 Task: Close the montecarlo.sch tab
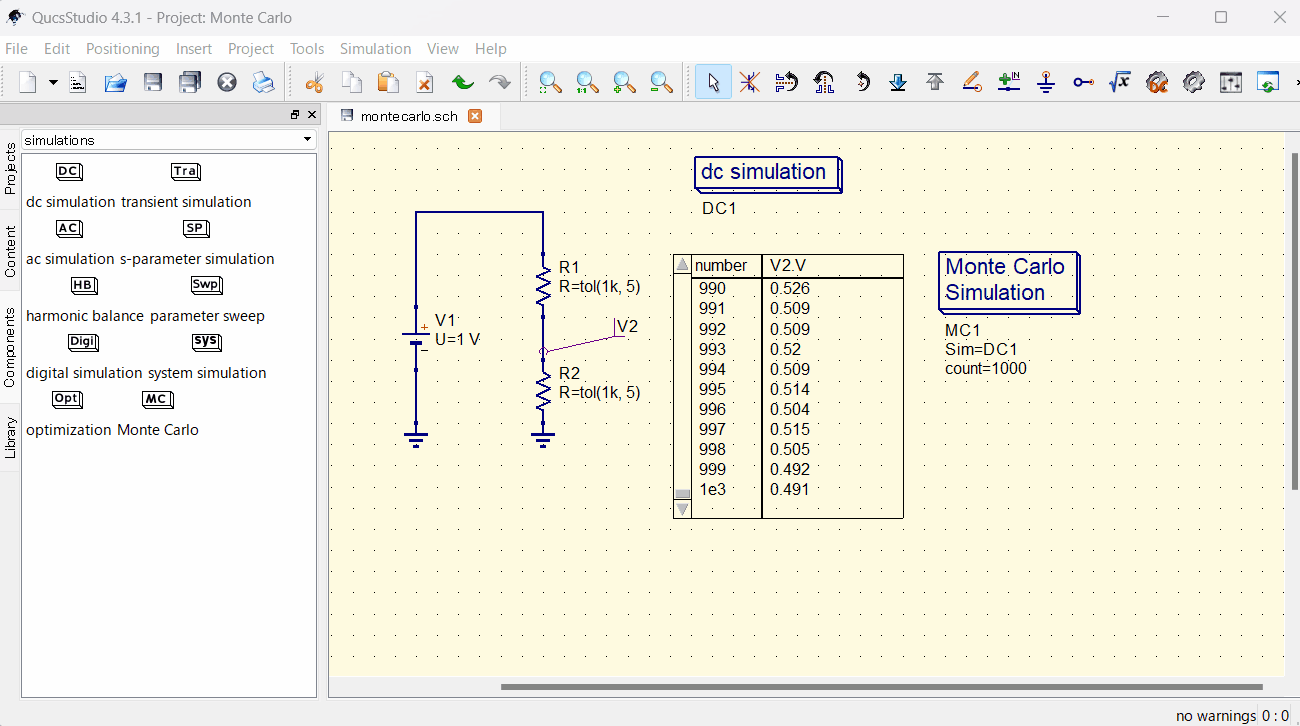(473, 116)
